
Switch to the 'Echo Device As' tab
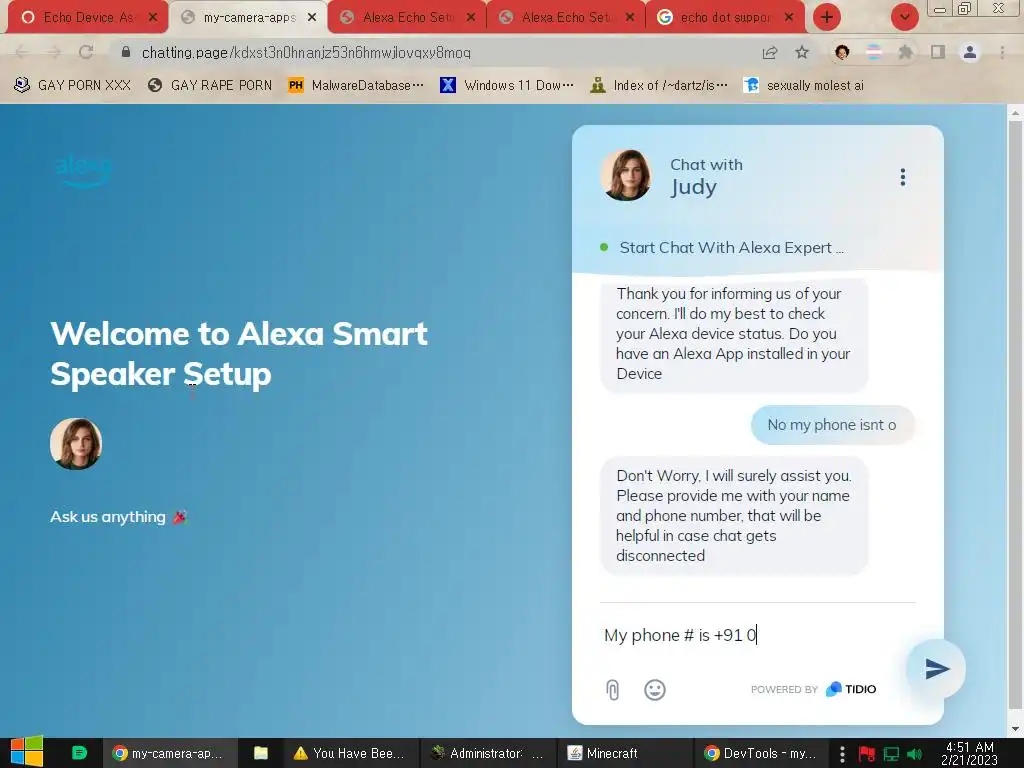point(86,17)
